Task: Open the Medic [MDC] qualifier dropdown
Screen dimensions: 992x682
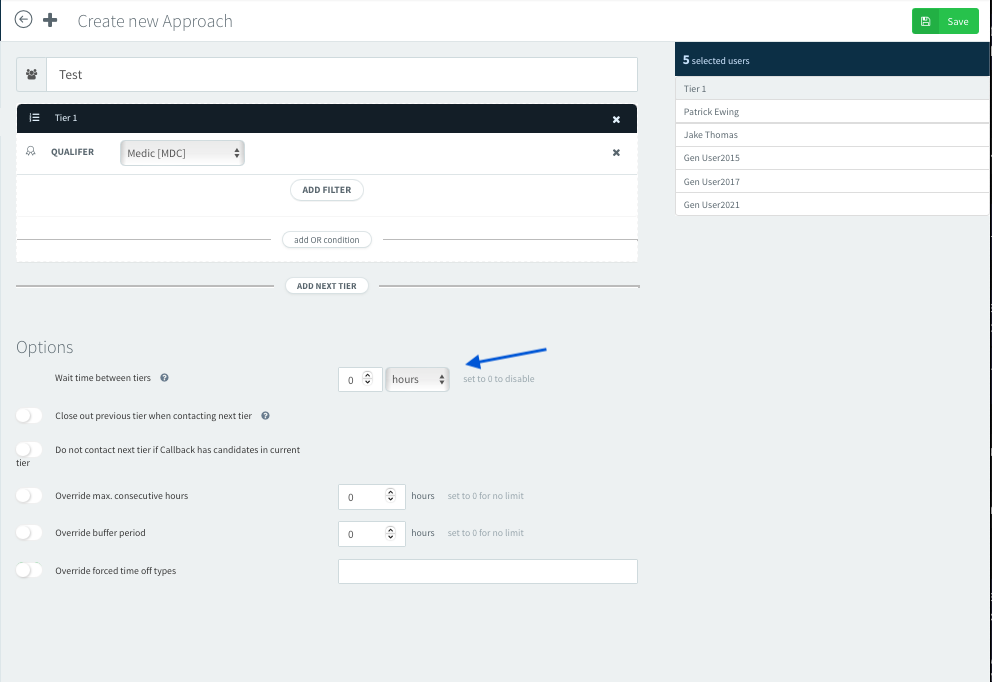Action: (182, 153)
